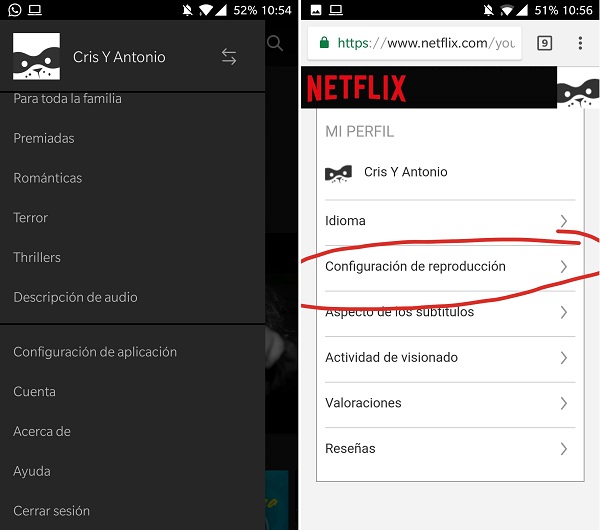This screenshot has width=600, height=530.
Task: Expand the Reseñas chevron
Action: tap(563, 448)
